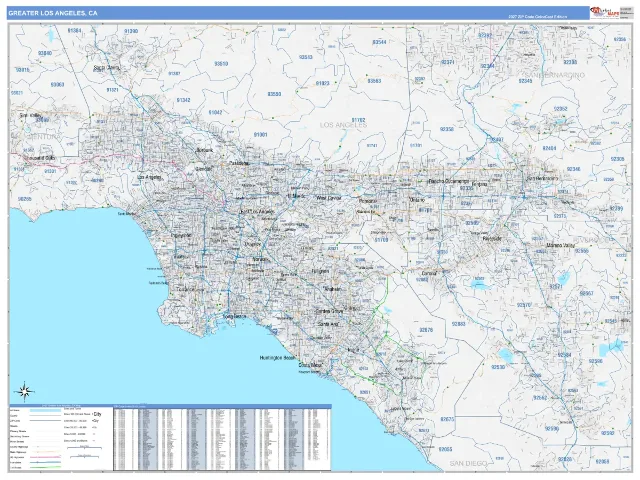Click the Los Angeles city label
Screen dimensions: 640x480
[x=149, y=177]
